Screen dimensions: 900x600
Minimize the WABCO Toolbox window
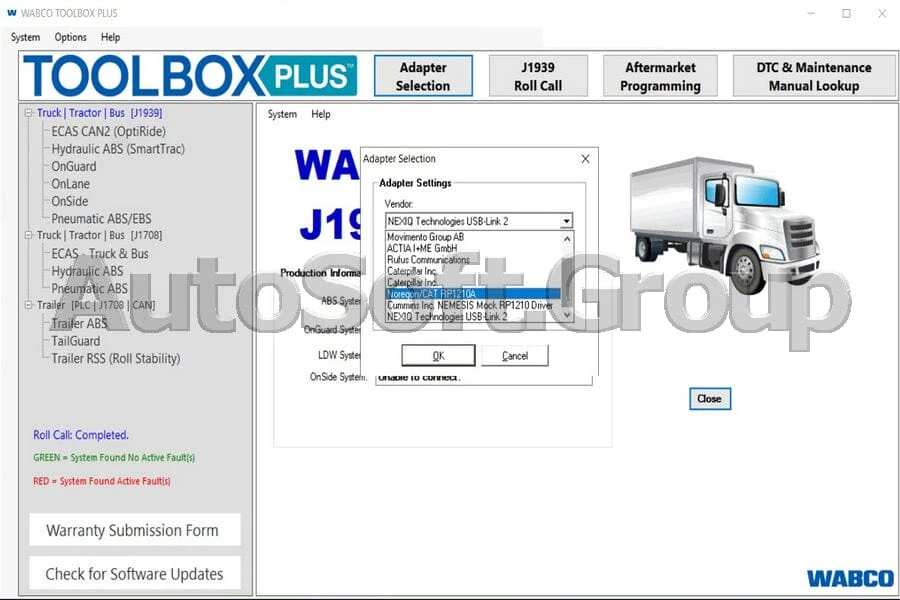pos(811,13)
